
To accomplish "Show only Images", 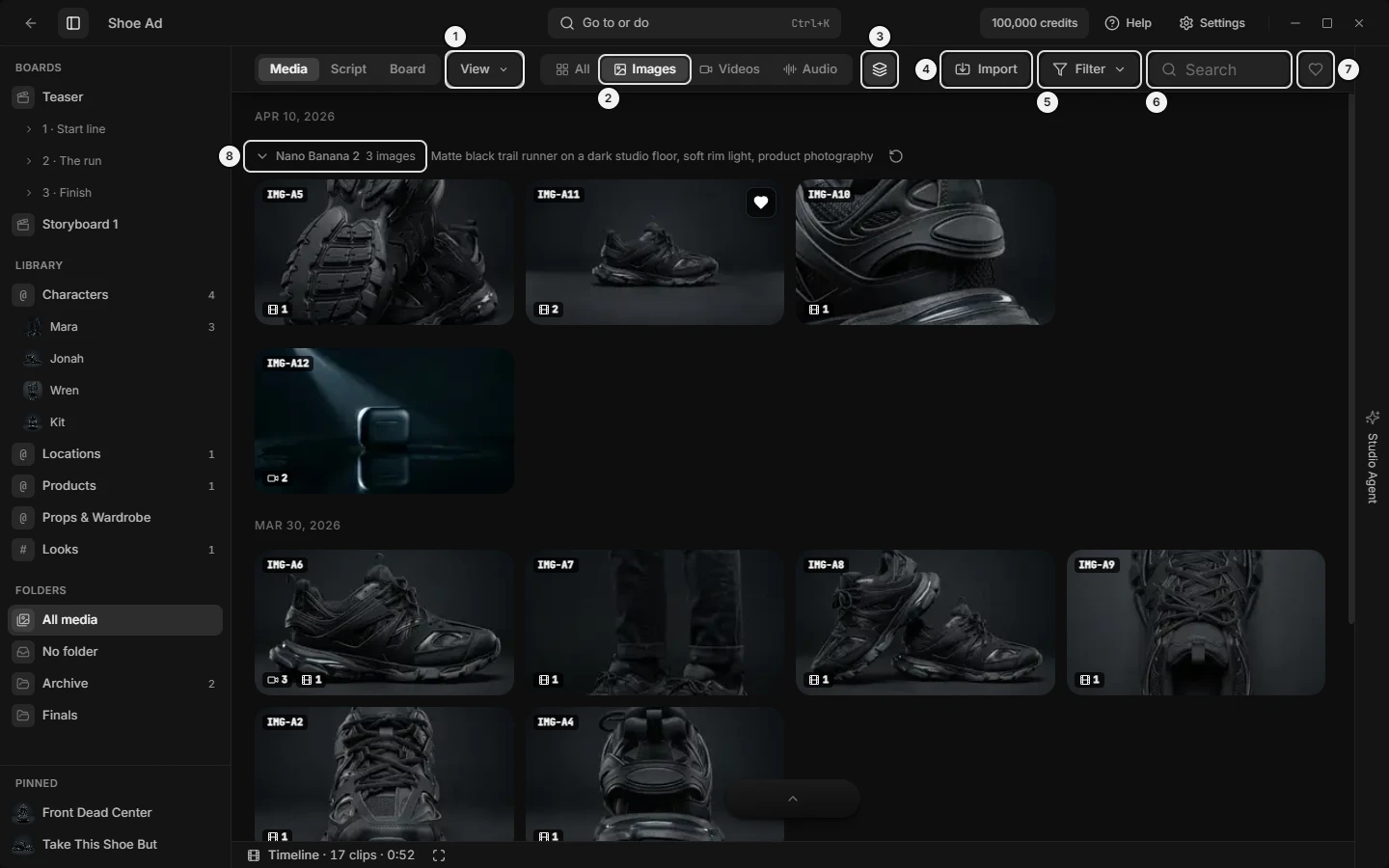I will (644, 69).
